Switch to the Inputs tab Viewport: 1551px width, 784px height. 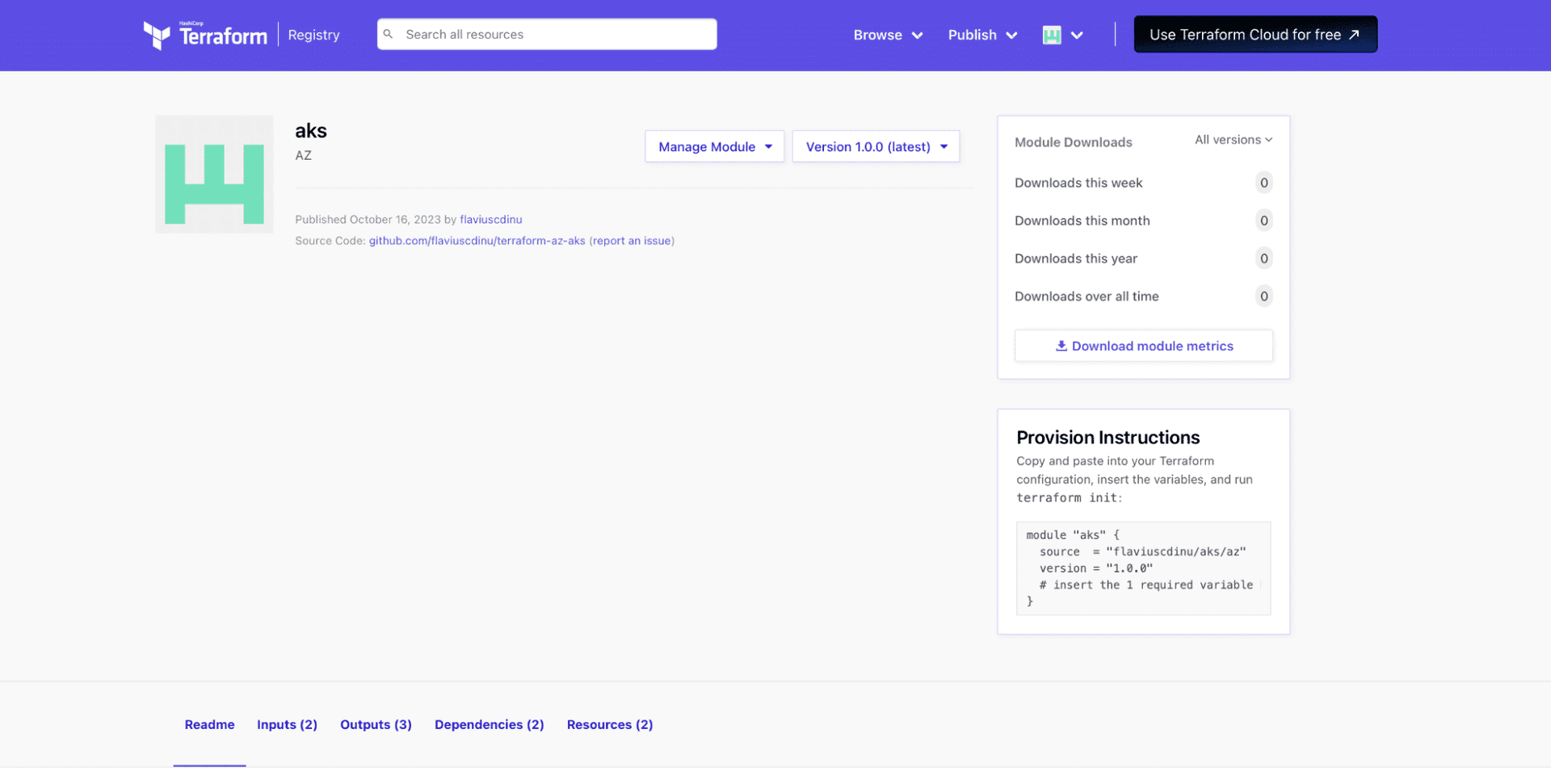point(287,724)
